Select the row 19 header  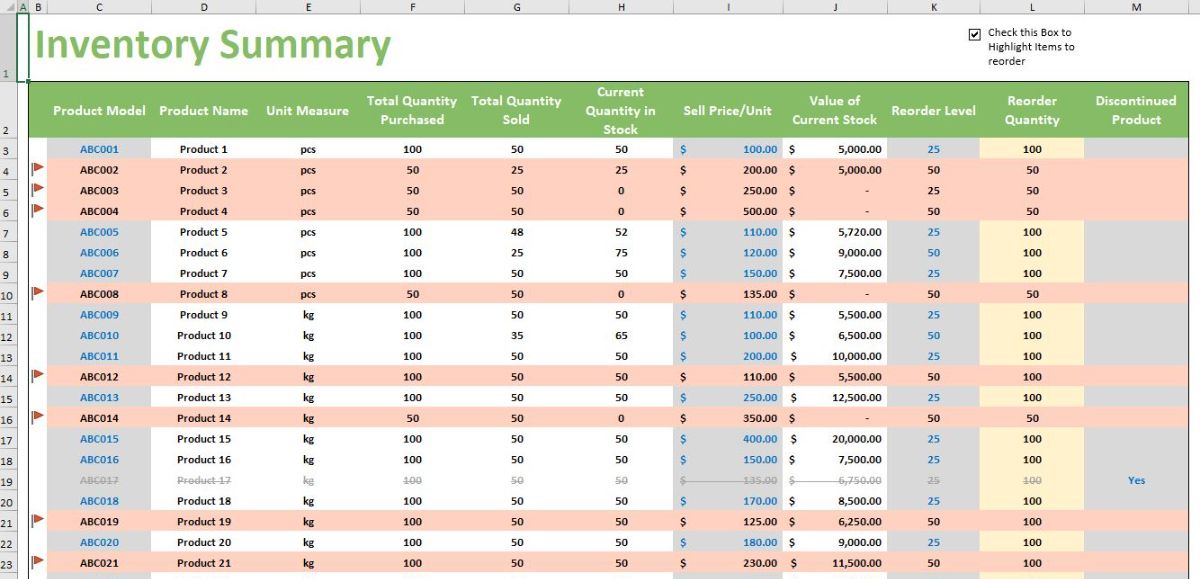[x=8, y=481]
